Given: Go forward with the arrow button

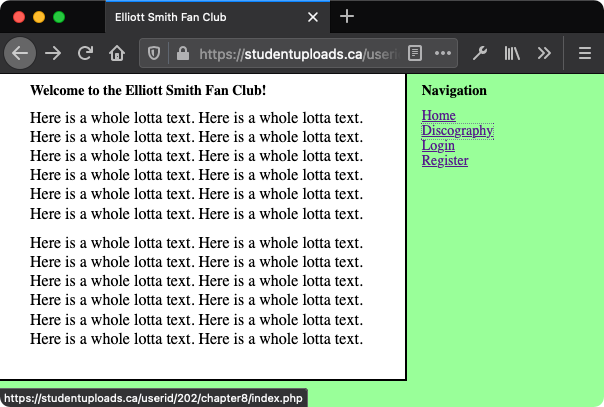Looking at the screenshot, I should pyautogui.click(x=53, y=53).
